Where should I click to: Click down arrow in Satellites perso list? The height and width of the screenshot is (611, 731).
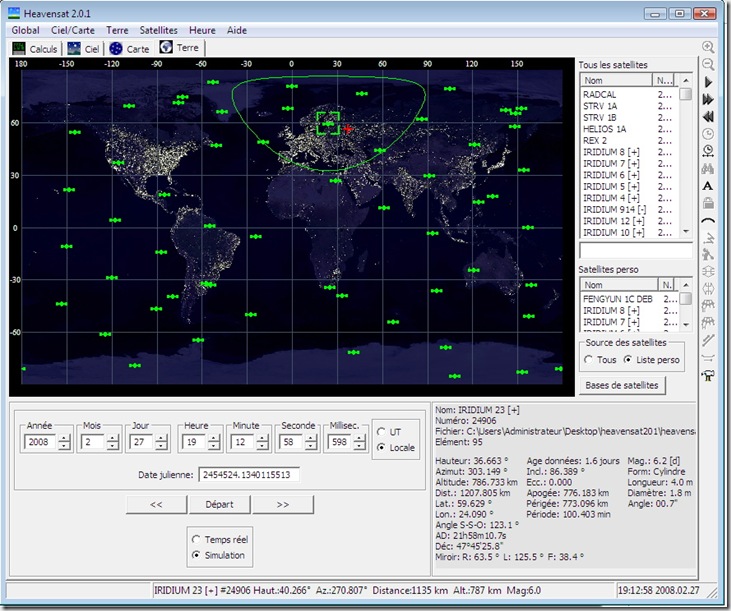point(686,324)
